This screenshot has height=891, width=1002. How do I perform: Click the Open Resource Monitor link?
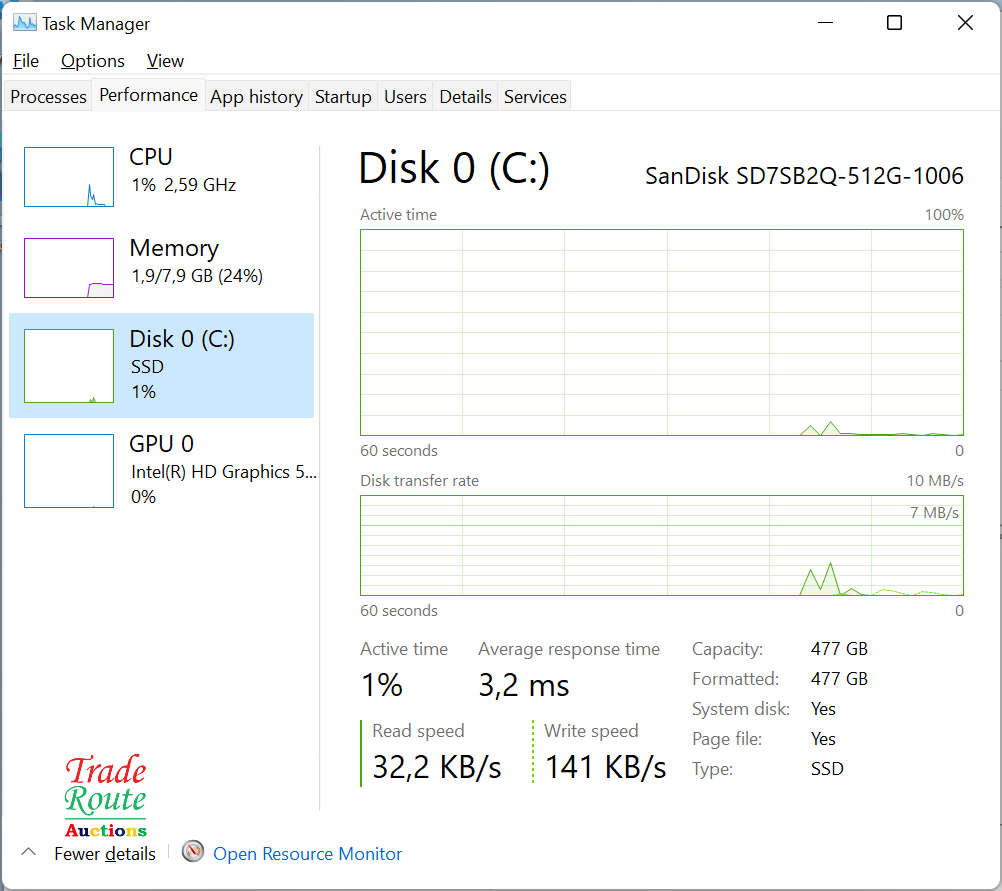tap(307, 854)
